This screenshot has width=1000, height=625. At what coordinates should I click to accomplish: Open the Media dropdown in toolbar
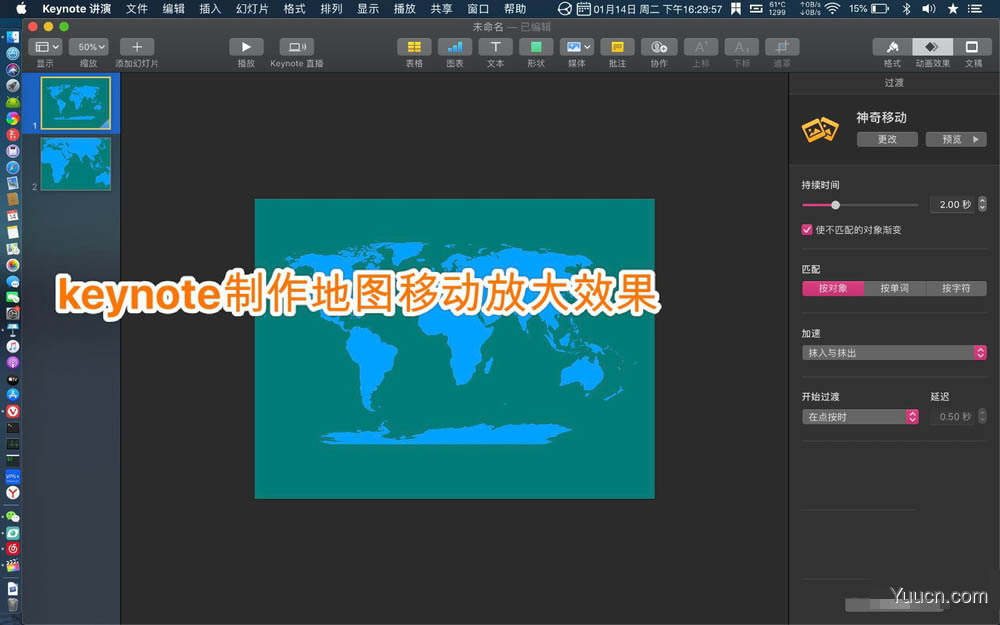click(x=577, y=47)
